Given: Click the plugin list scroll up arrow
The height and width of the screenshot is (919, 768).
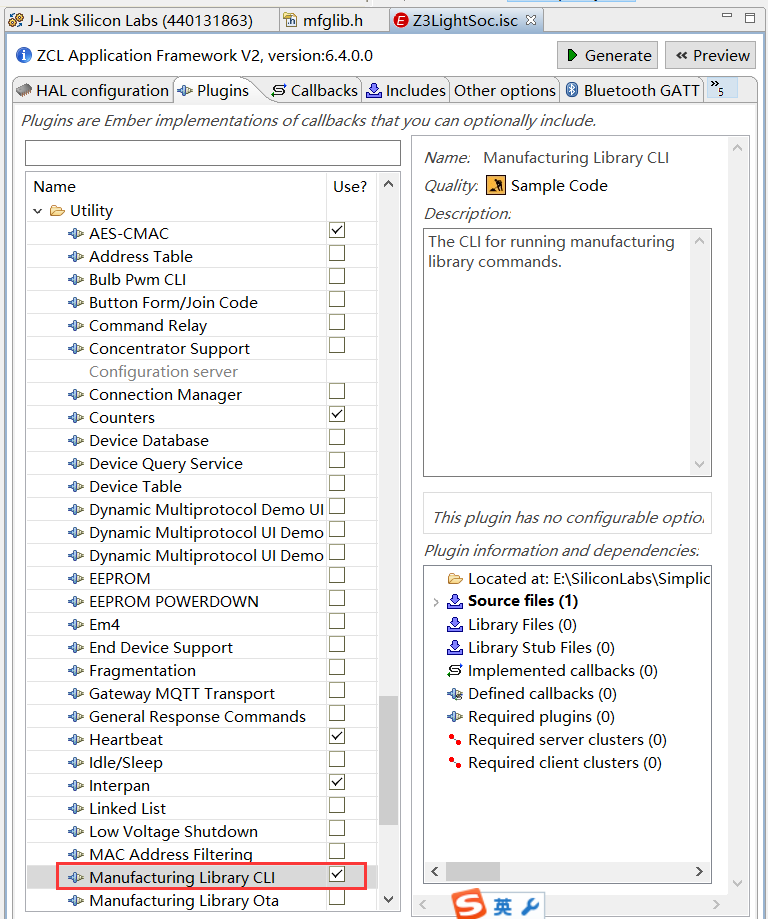Looking at the screenshot, I should [x=388, y=184].
